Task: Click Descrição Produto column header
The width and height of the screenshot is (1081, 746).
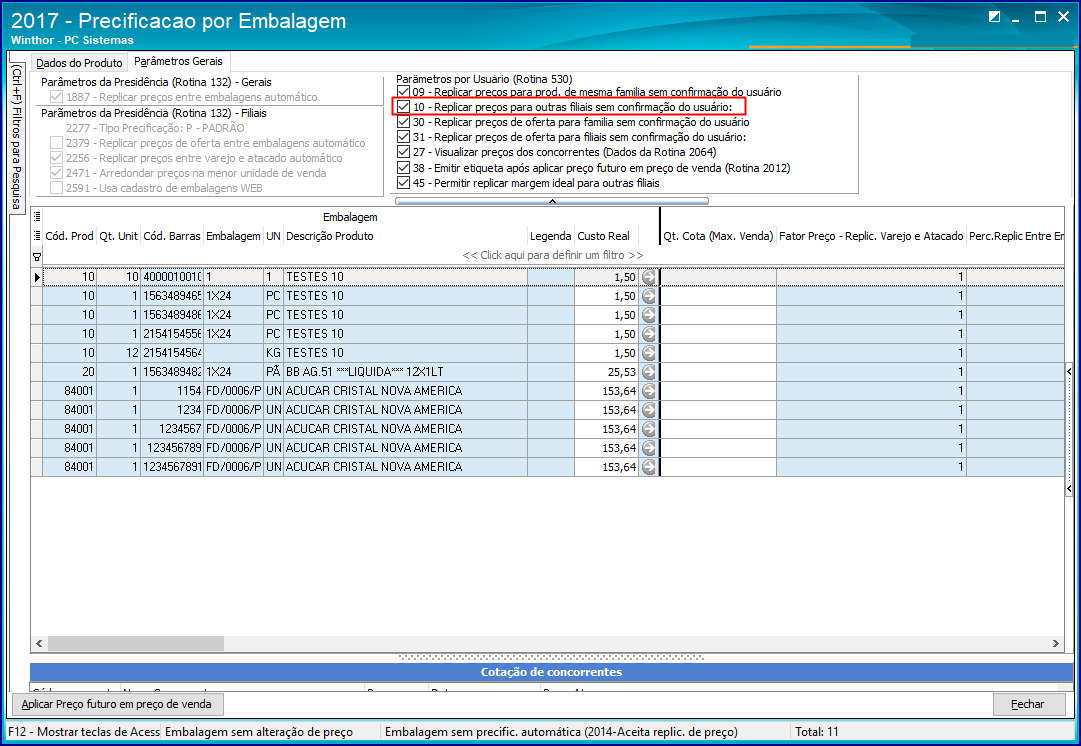Action: click(405, 236)
